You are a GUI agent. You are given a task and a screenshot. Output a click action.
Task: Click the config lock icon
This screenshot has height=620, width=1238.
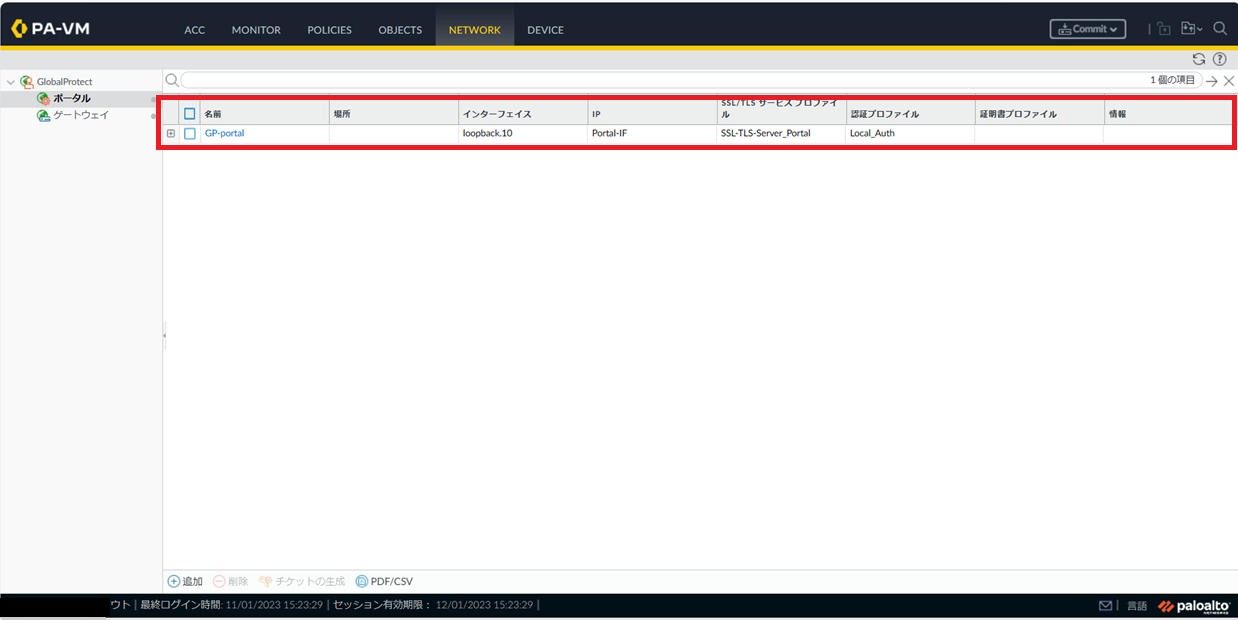(x=1164, y=29)
